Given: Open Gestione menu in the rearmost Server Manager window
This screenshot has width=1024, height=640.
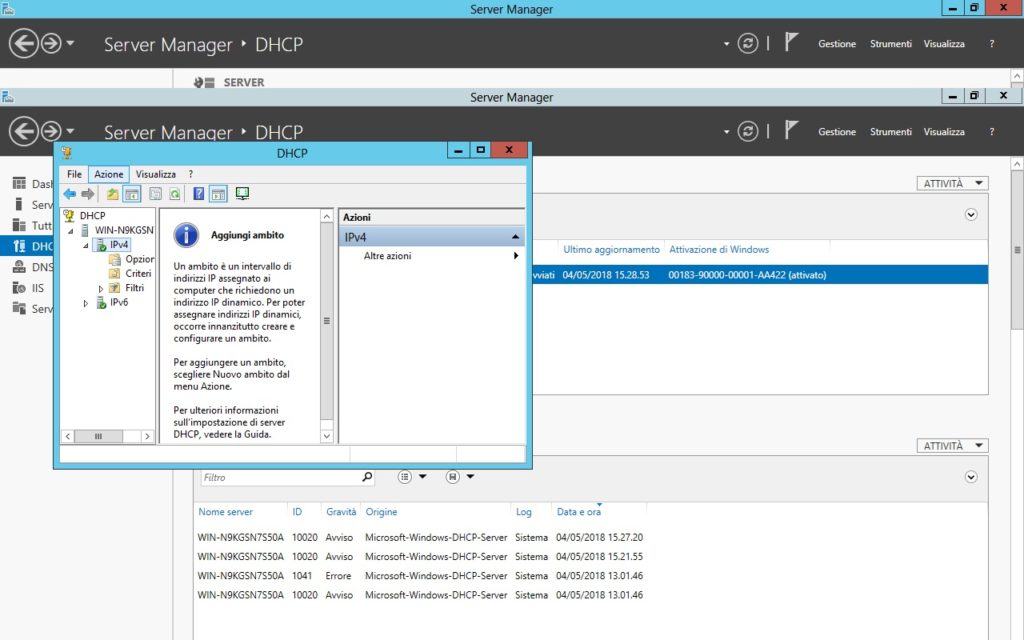Looking at the screenshot, I should (x=837, y=44).
